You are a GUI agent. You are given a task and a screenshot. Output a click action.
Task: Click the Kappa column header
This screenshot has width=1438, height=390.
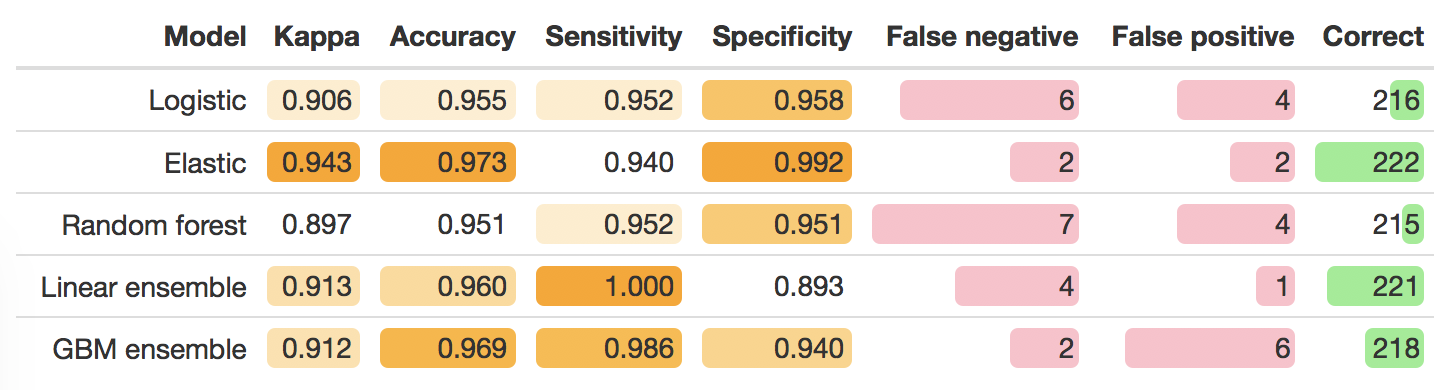317,38
